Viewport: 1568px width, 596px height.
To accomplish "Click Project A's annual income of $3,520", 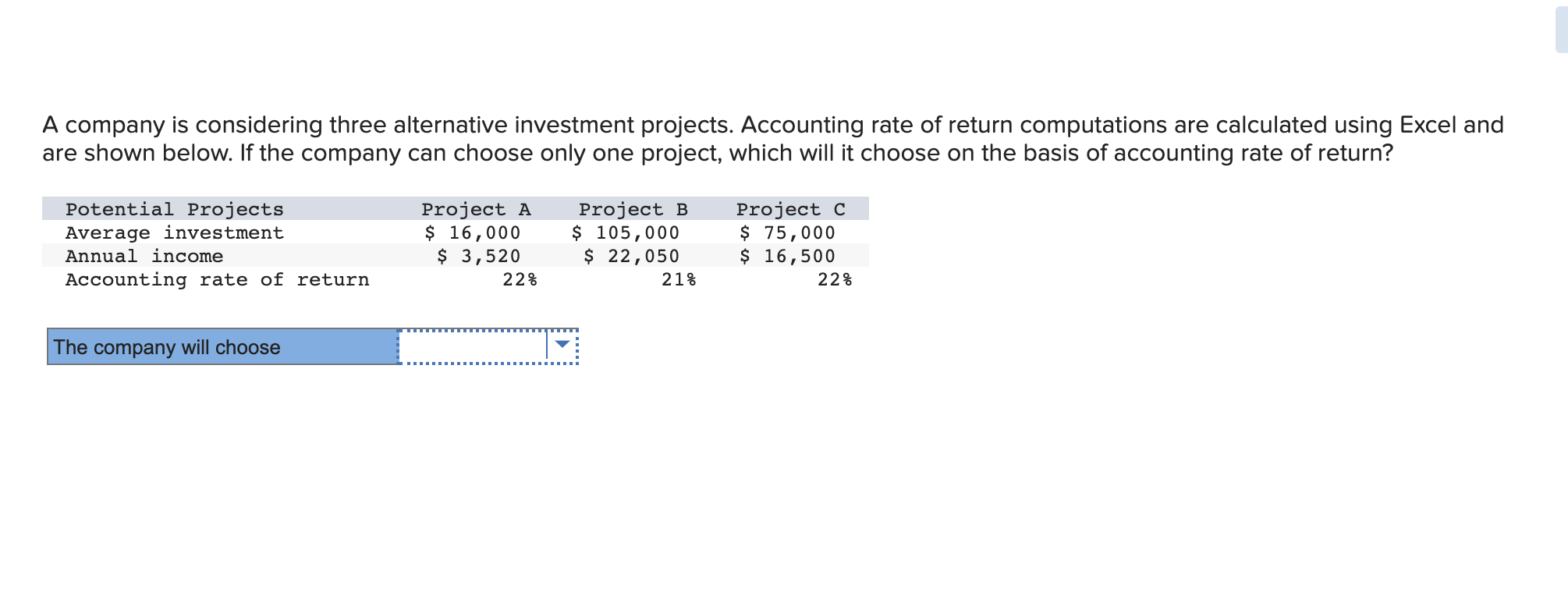I will pyautogui.click(x=479, y=255).
